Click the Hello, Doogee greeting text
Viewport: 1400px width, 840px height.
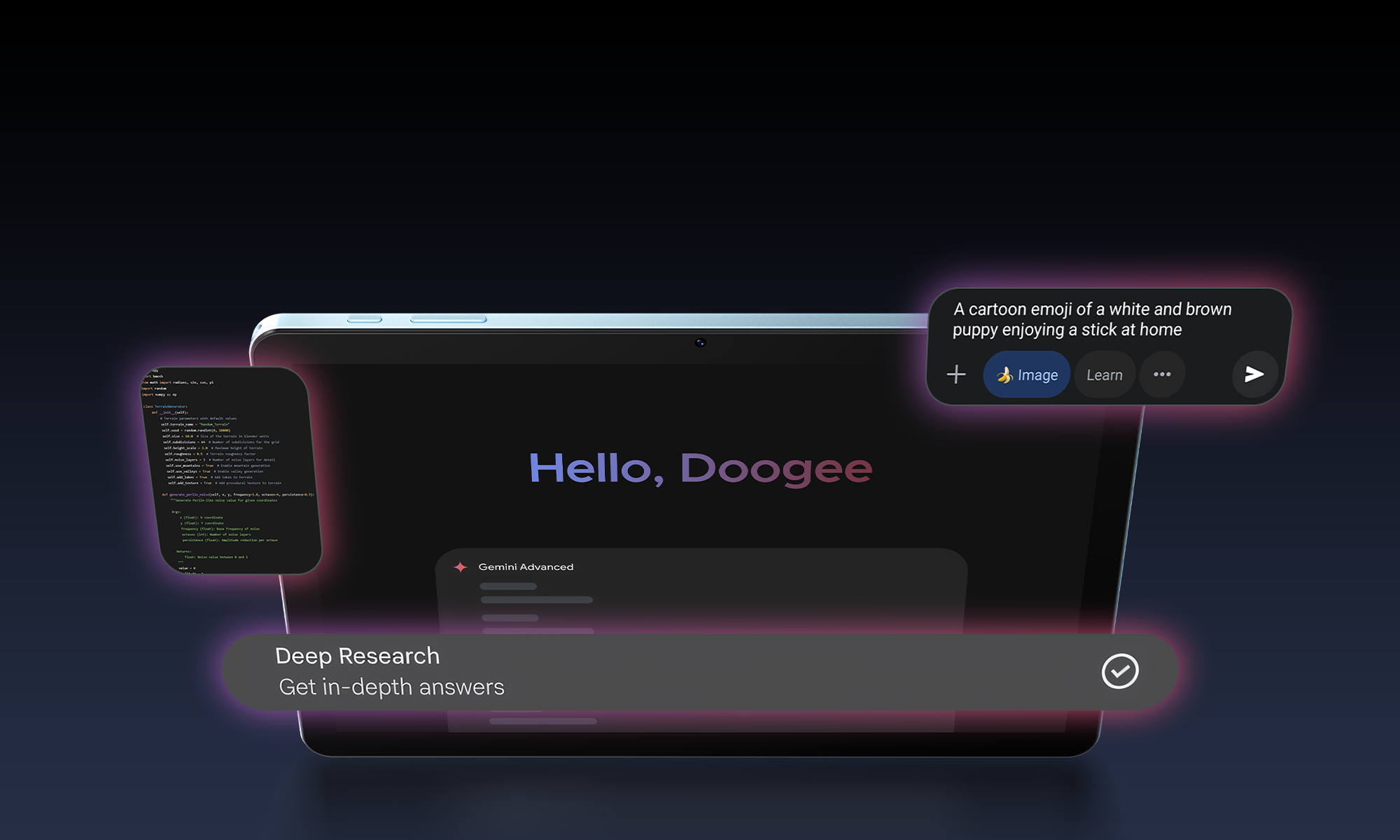point(700,468)
